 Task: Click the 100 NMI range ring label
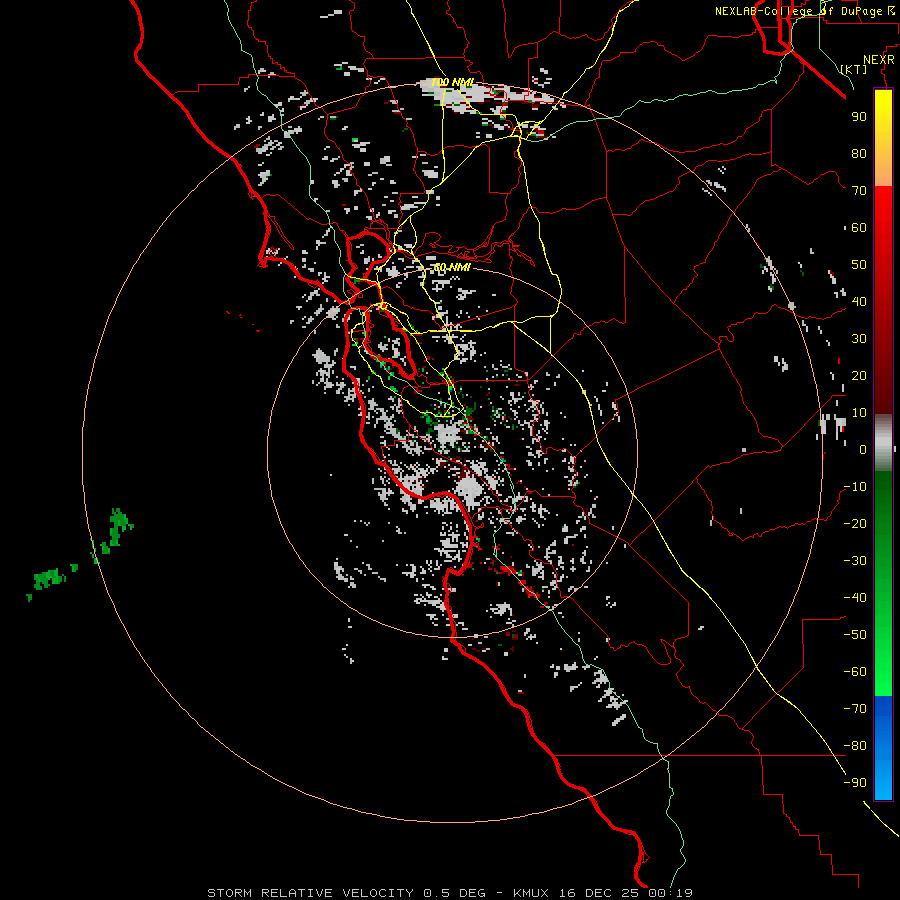[452, 83]
